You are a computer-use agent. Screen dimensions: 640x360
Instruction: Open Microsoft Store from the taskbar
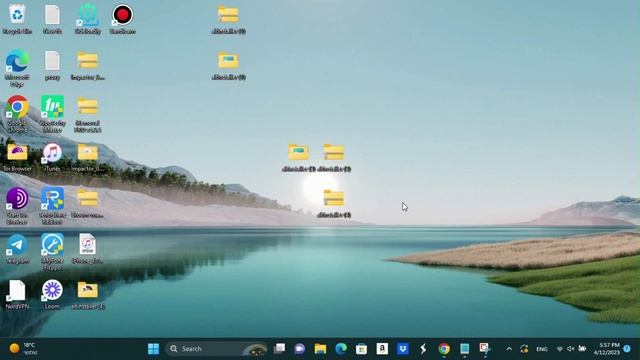click(361, 349)
